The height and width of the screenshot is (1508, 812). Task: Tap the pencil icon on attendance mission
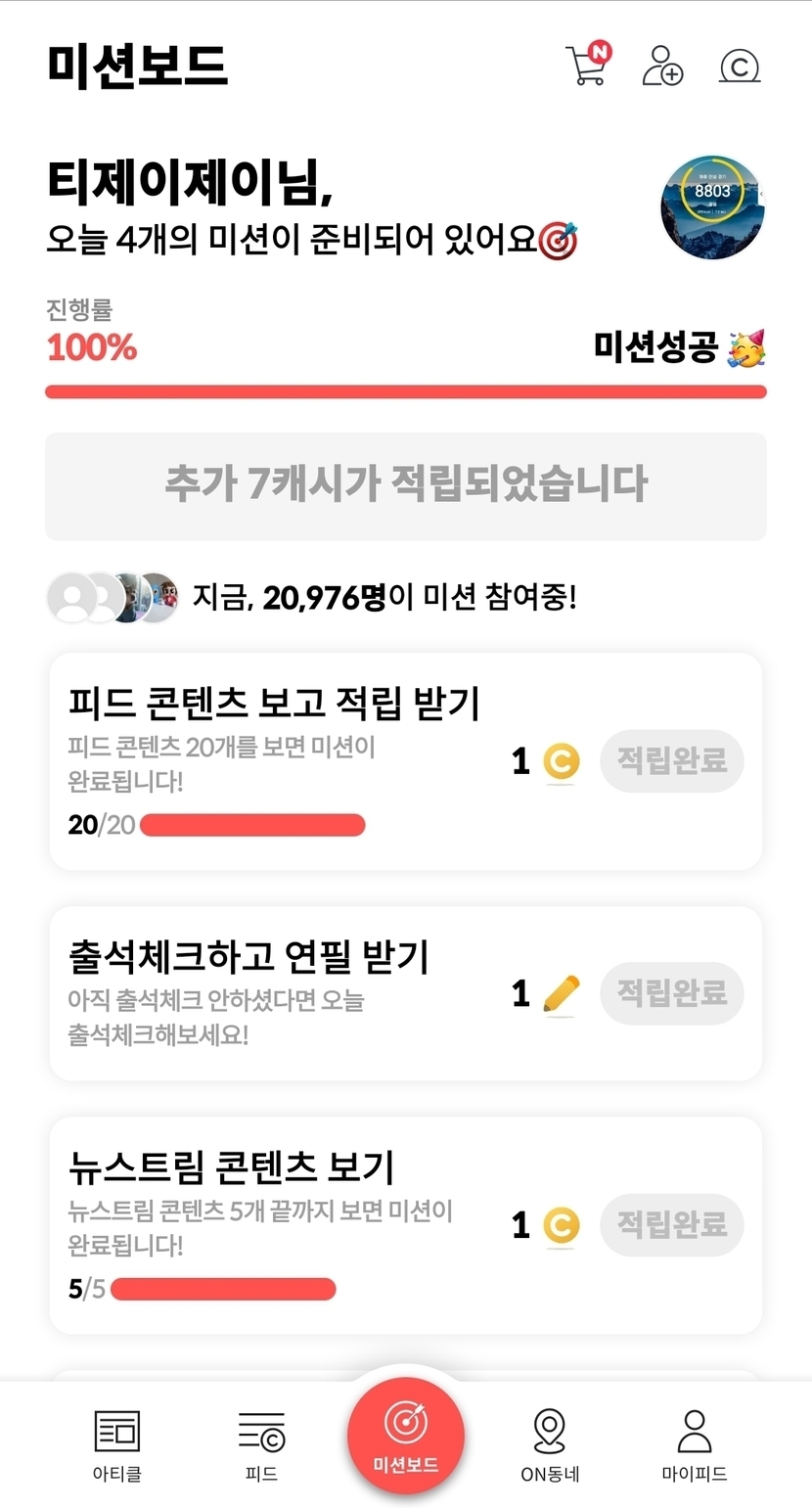561,994
